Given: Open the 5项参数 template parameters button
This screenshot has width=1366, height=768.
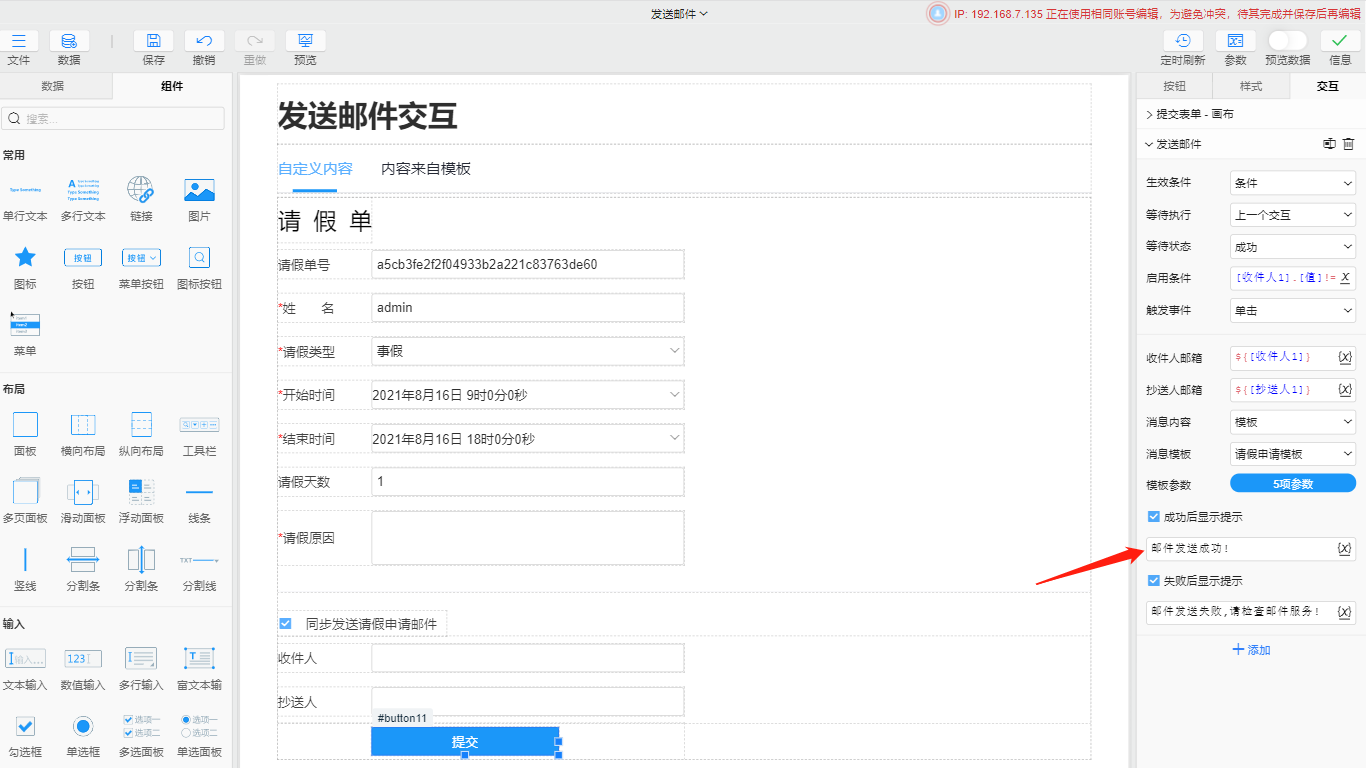Looking at the screenshot, I should 1292,485.
